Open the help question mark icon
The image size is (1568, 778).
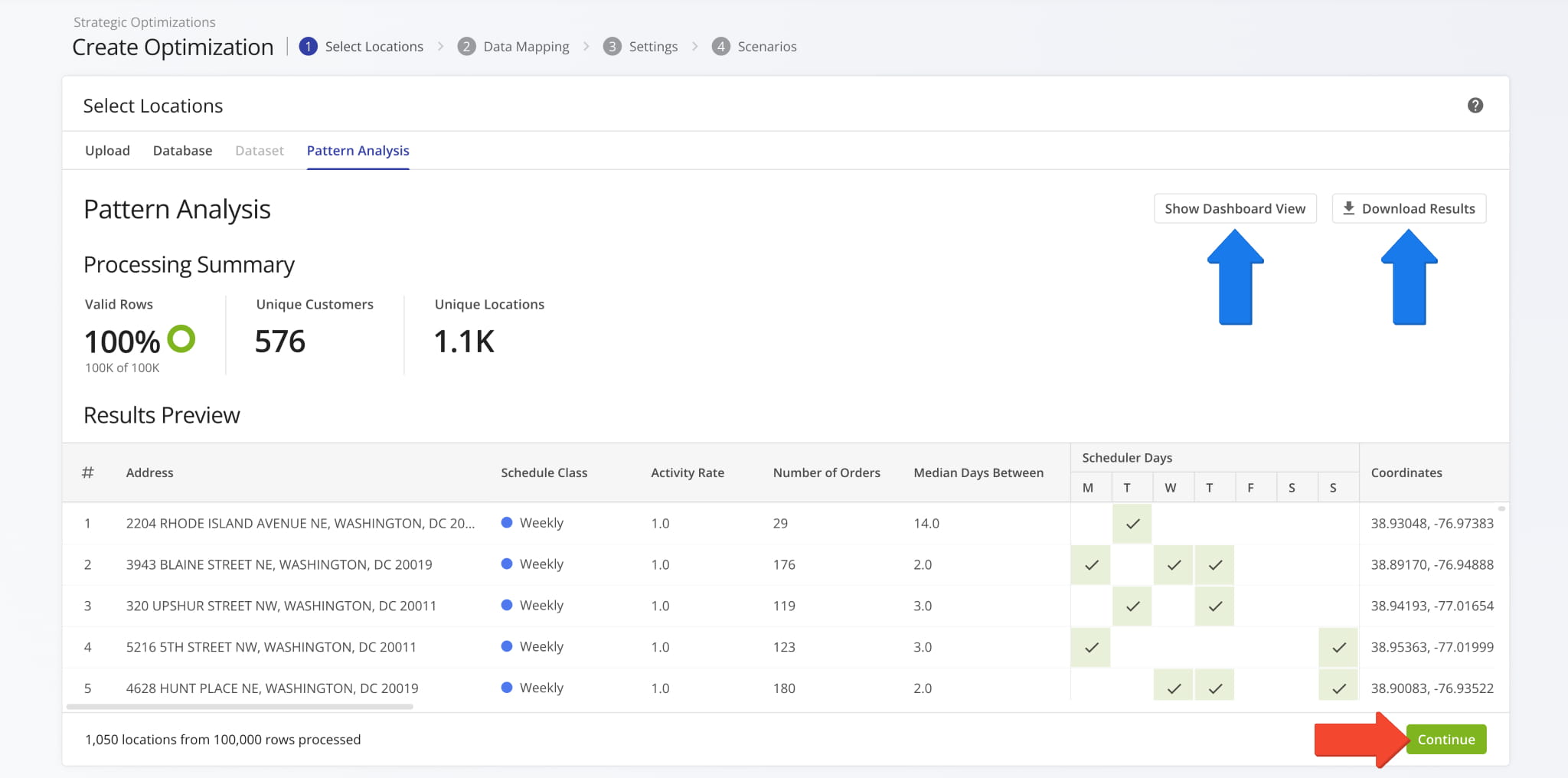pos(1475,106)
